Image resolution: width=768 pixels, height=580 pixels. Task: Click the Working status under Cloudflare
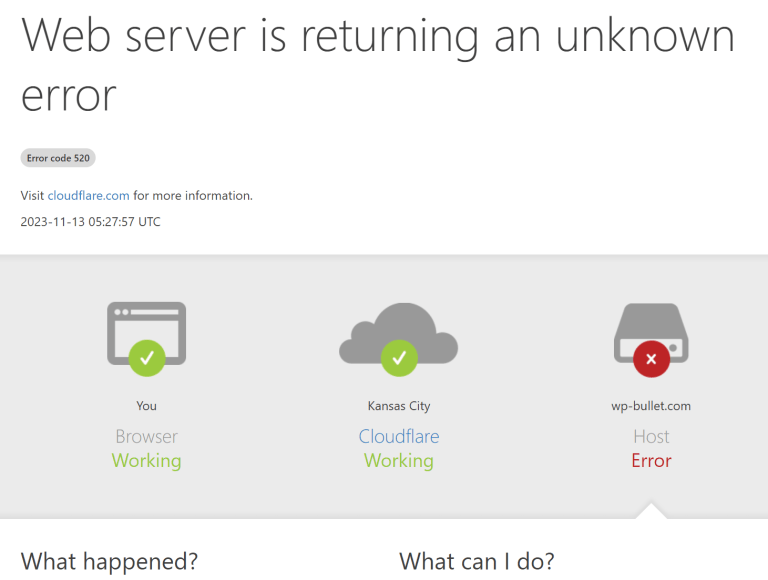click(x=399, y=461)
